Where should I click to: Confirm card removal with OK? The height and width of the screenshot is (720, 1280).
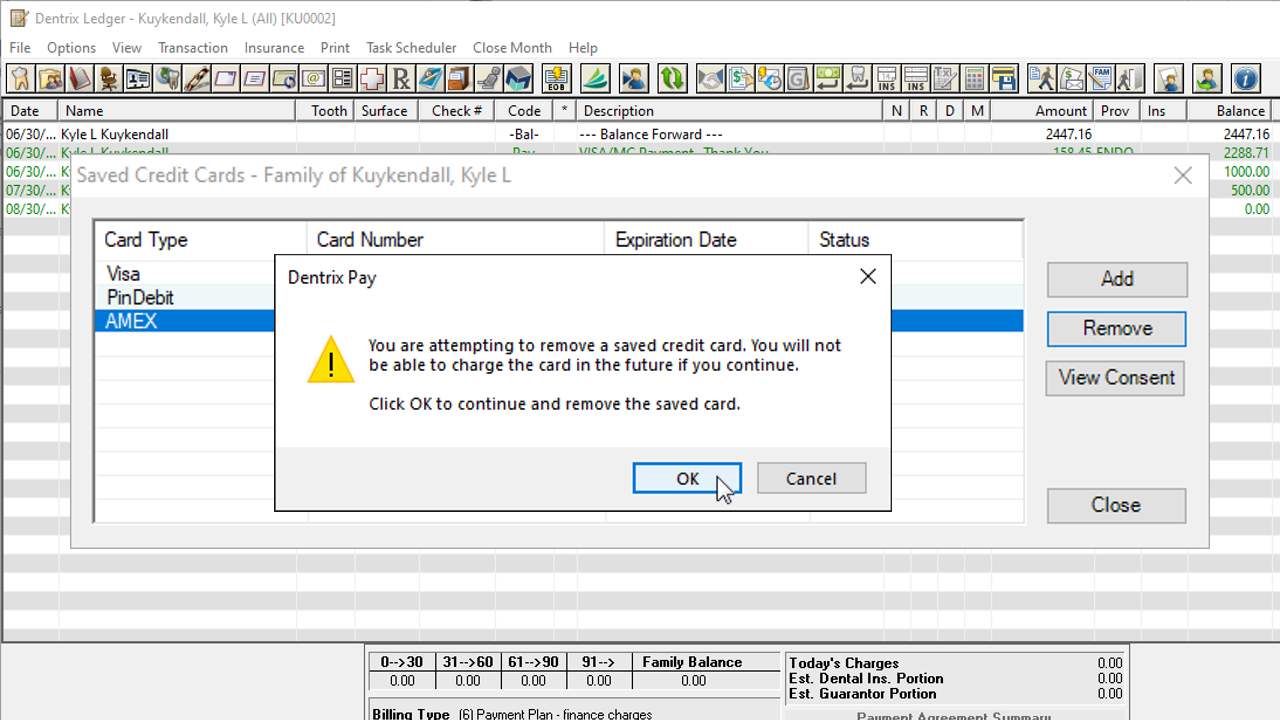click(x=687, y=479)
